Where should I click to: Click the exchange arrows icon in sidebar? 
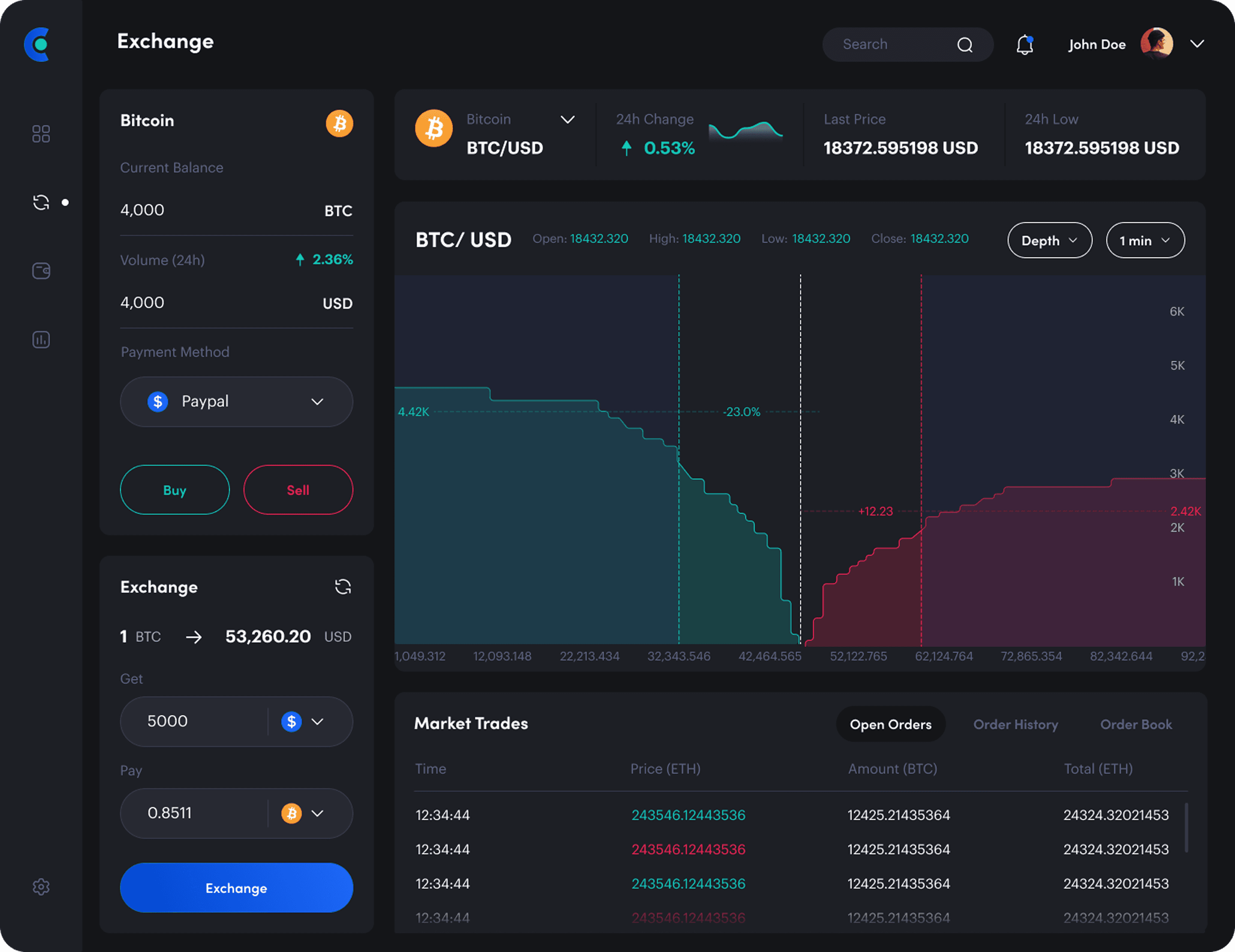[x=41, y=202]
